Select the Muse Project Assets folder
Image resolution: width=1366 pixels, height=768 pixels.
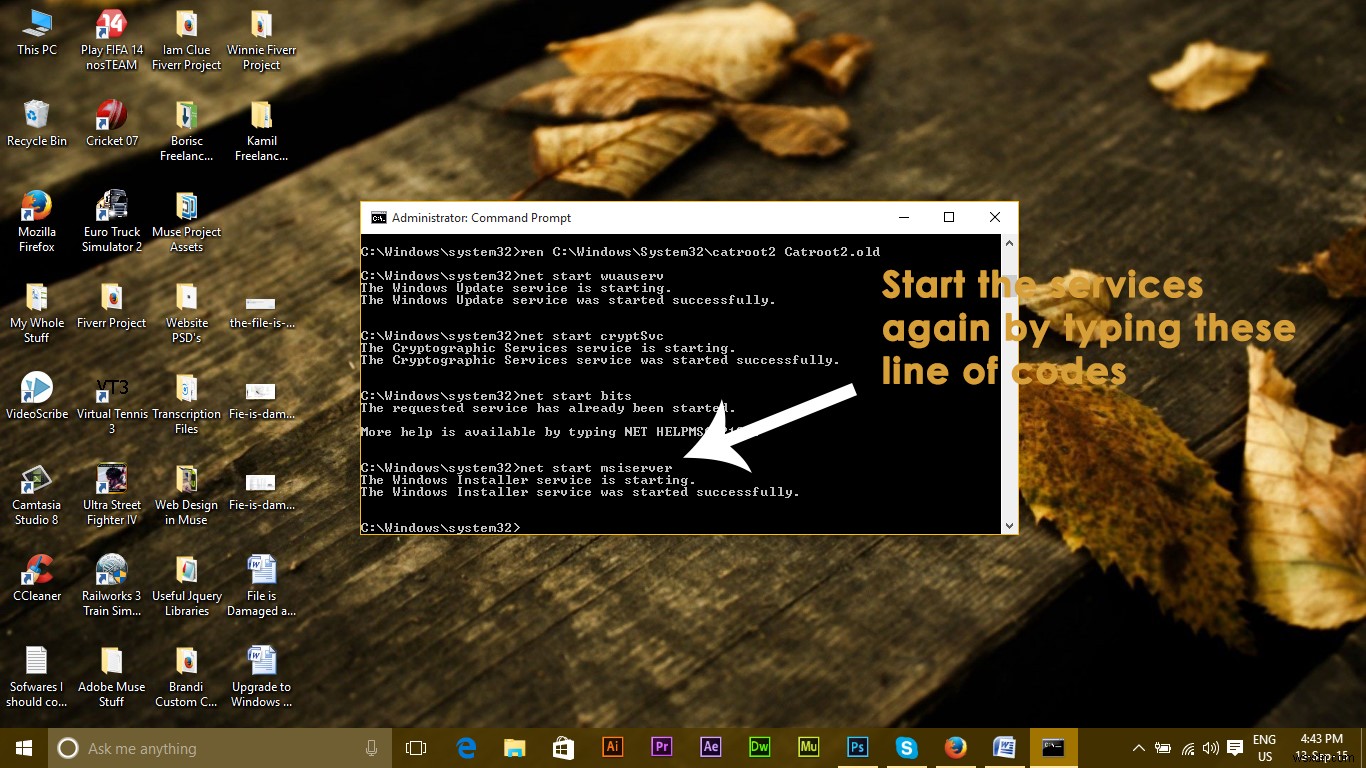tap(187, 222)
